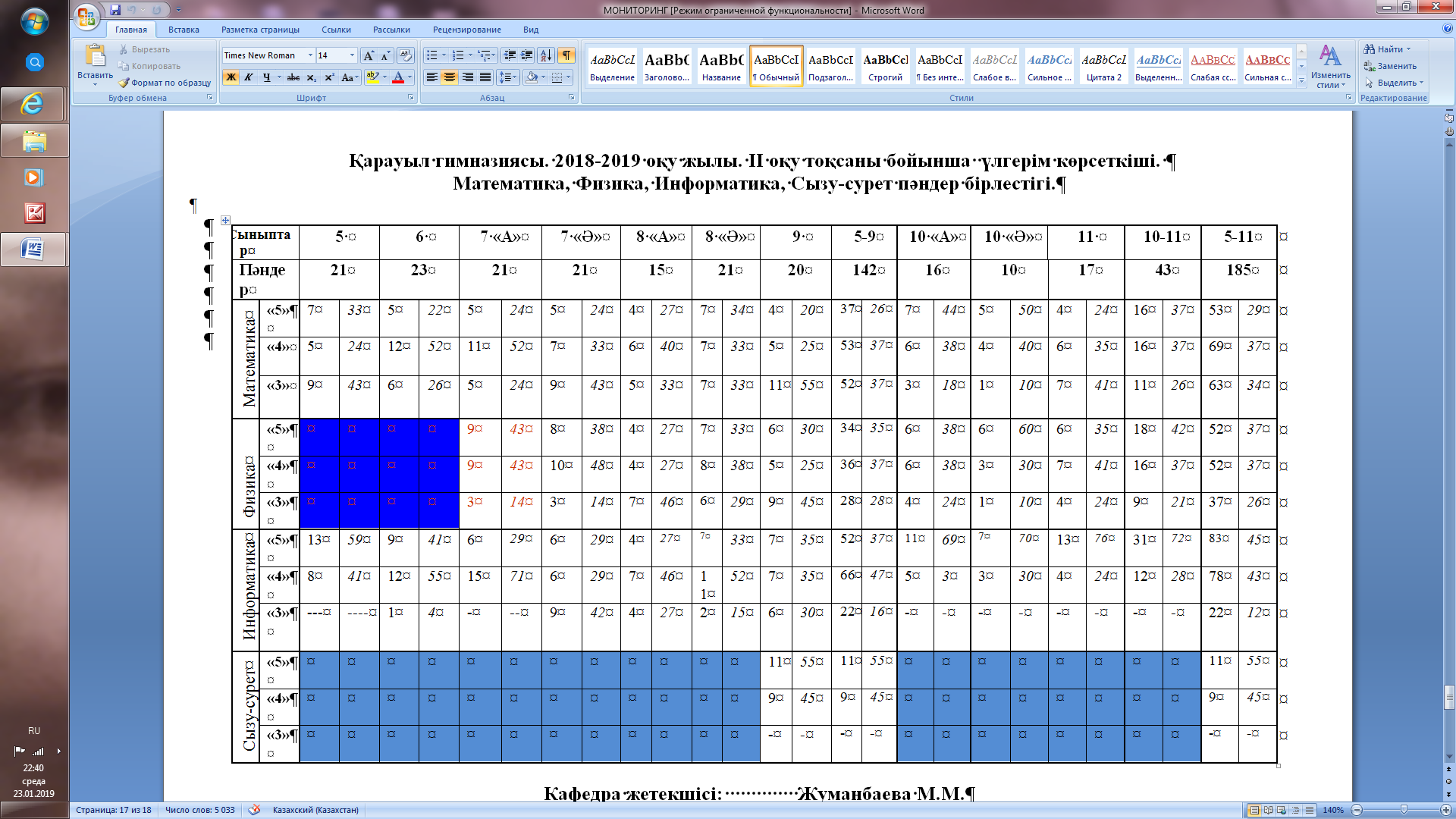The height and width of the screenshot is (819, 1456).
Task: Toggle center alignment
Action: coord(450,77)
